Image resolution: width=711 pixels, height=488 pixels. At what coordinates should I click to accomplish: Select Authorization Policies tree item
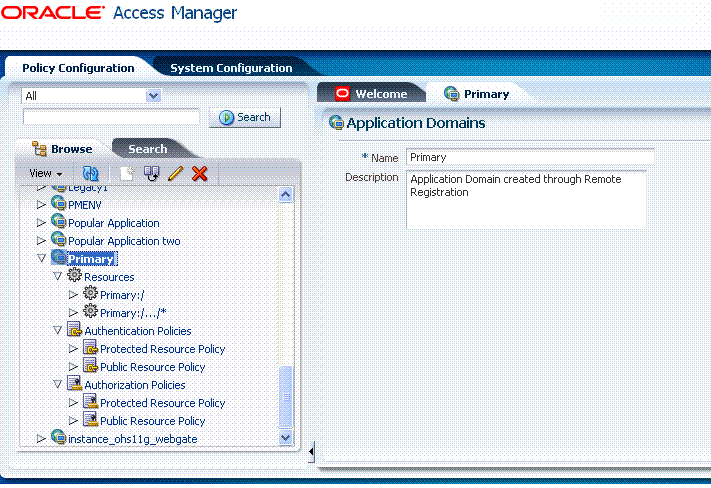point(135,385)
